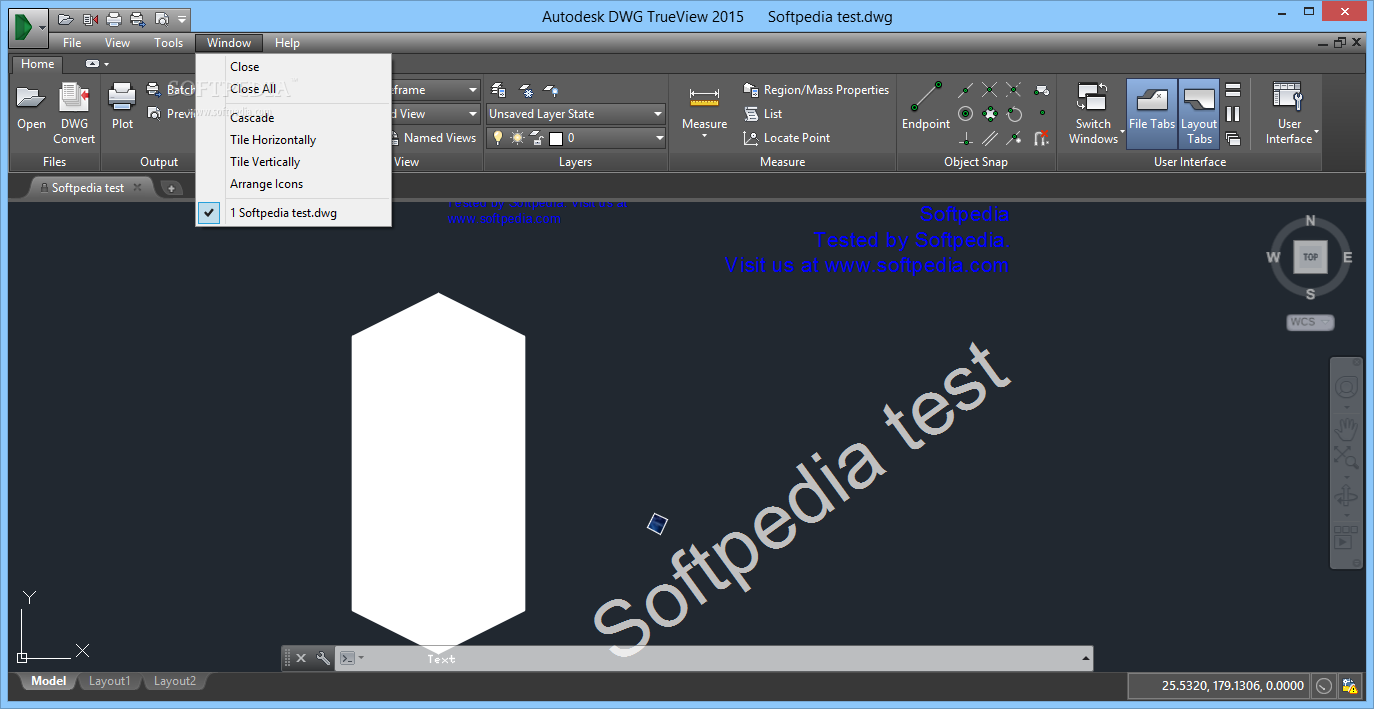
Task: Click the DWG Convert icon in quick access toolbar
Action: (90, 18)
